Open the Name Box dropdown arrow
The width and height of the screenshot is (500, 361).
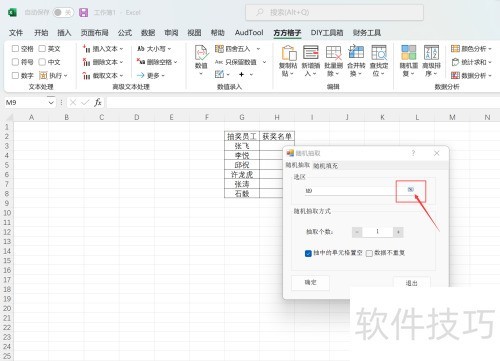pyautogui.click(x=51, y=103)
